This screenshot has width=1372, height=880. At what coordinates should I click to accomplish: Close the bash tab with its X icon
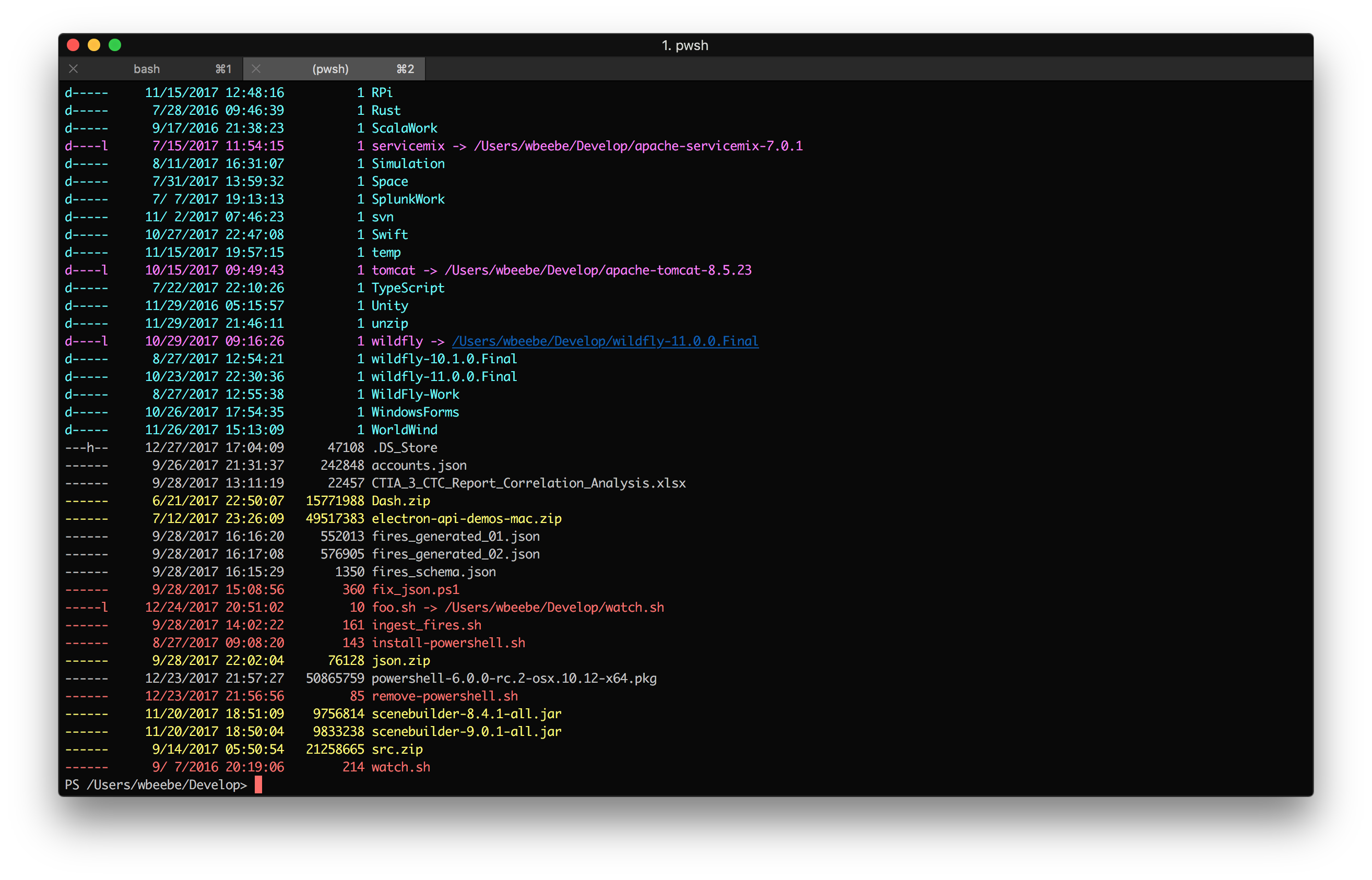[73, 68]
